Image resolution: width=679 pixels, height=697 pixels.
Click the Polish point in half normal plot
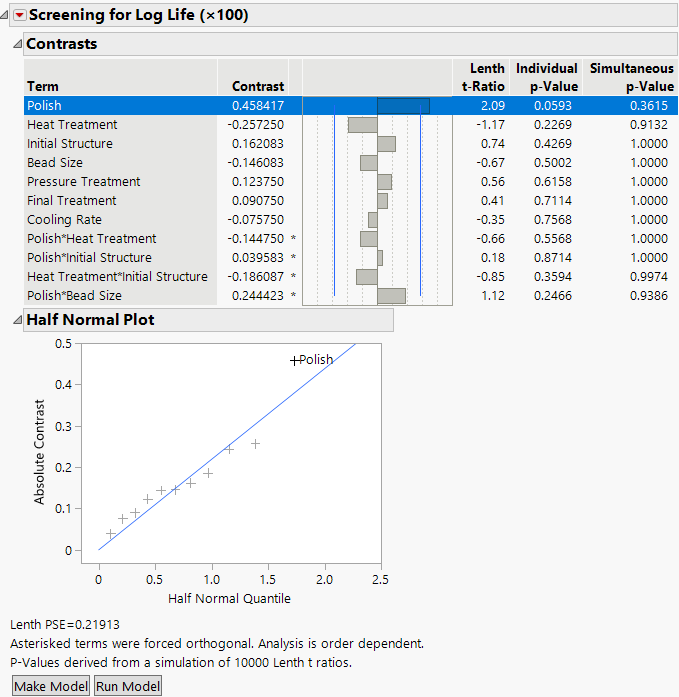click(x=295, y=361)
